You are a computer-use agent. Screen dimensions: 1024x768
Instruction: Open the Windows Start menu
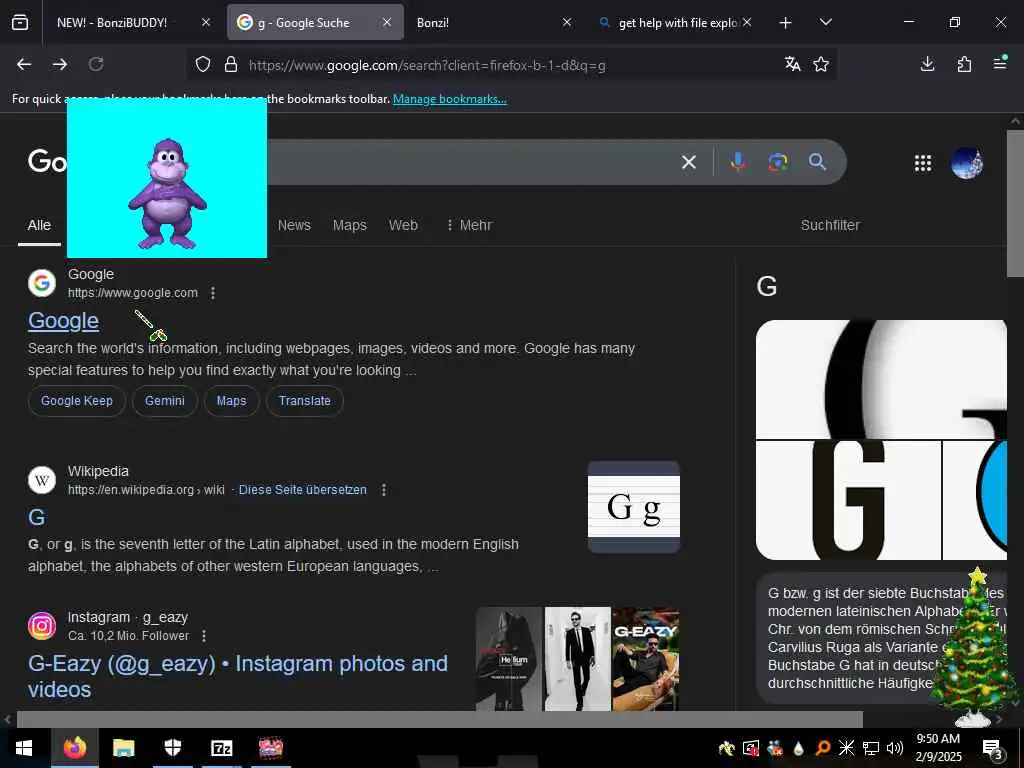24,748
